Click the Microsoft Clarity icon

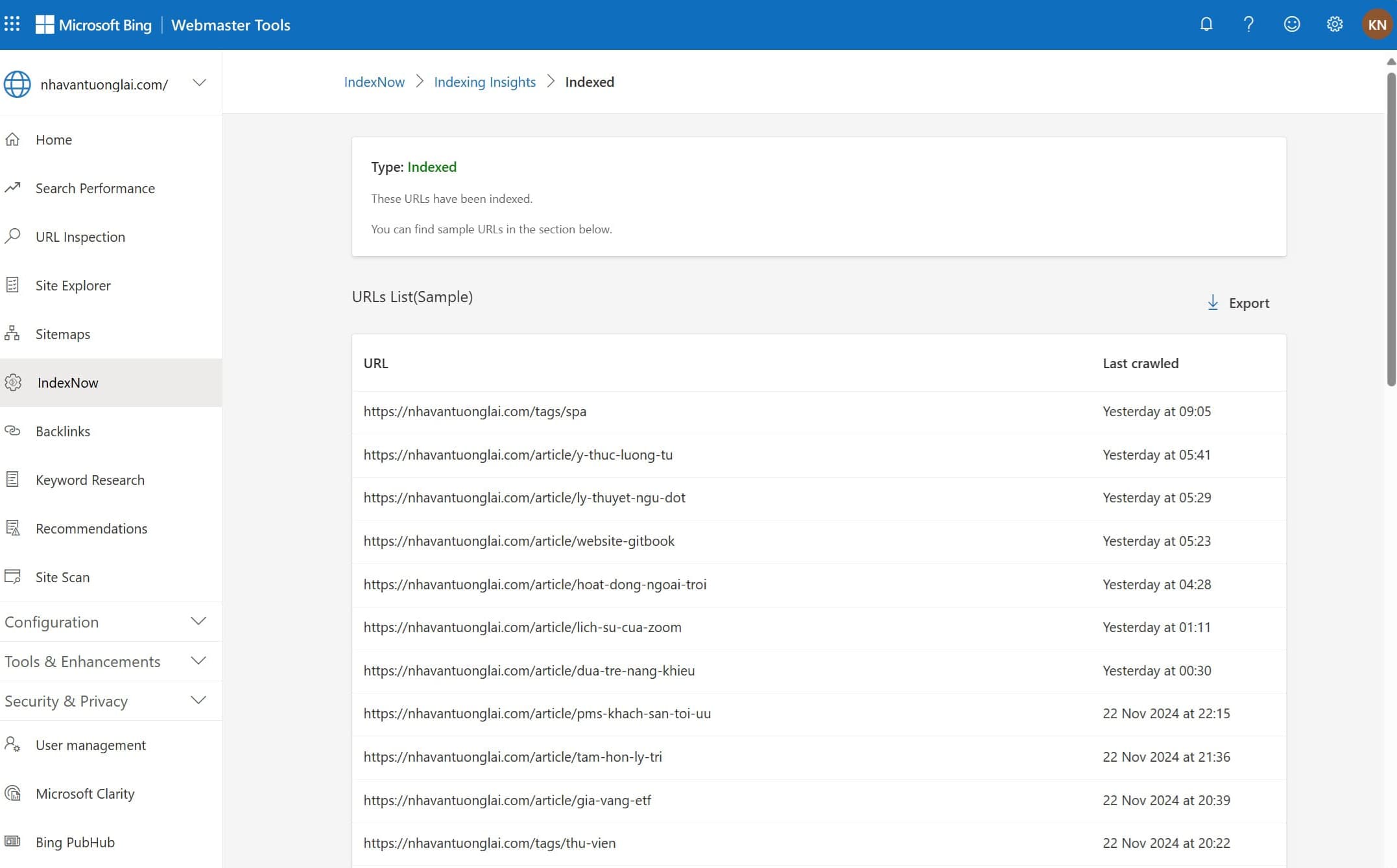(12, 793)
